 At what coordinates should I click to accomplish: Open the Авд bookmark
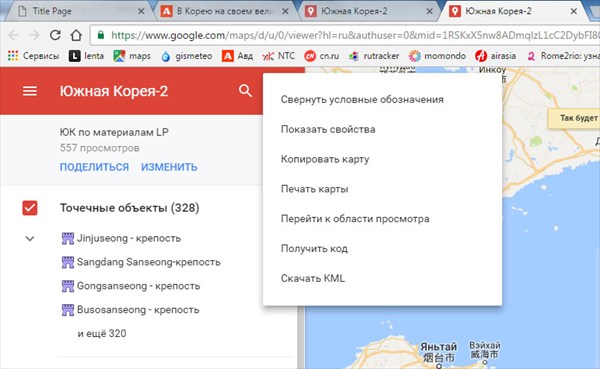pos(237,56)
